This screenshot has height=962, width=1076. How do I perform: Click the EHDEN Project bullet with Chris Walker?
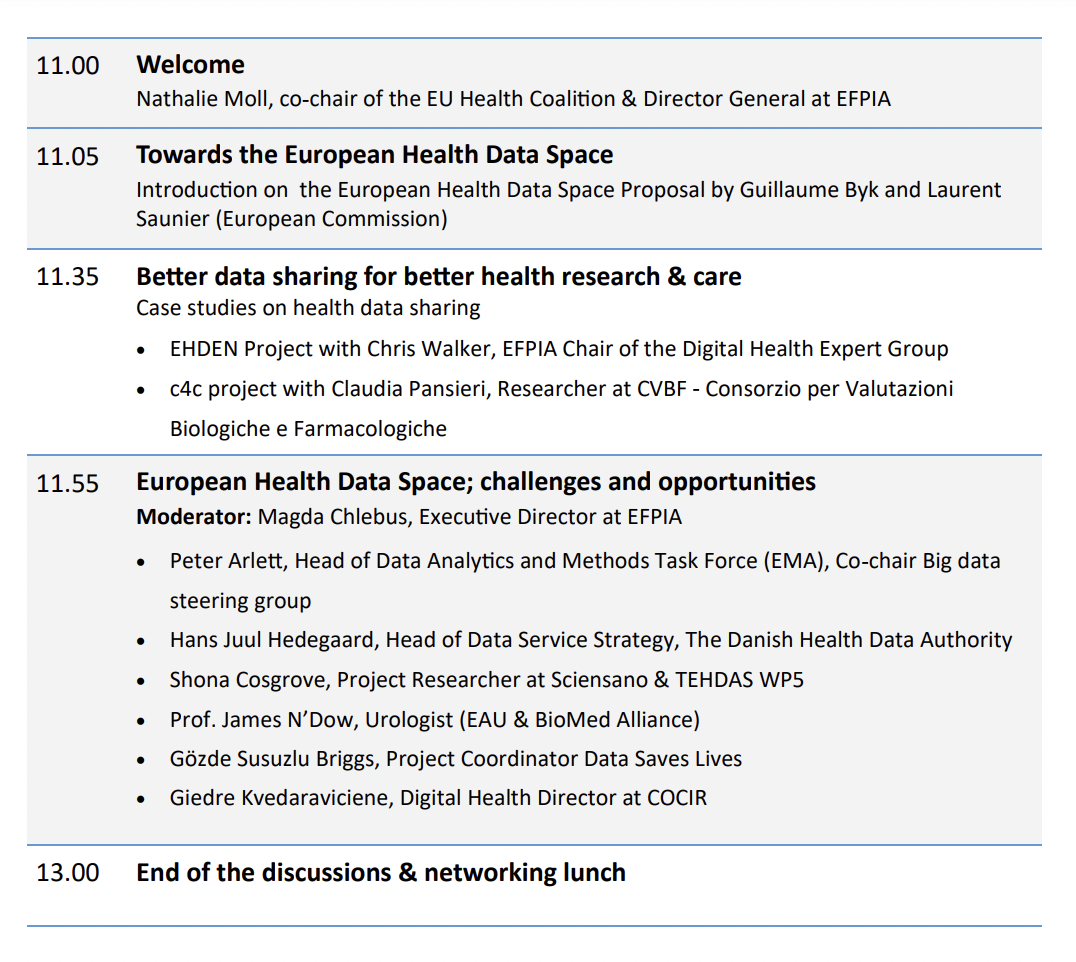pyautogui.click(x=558, y=349)
